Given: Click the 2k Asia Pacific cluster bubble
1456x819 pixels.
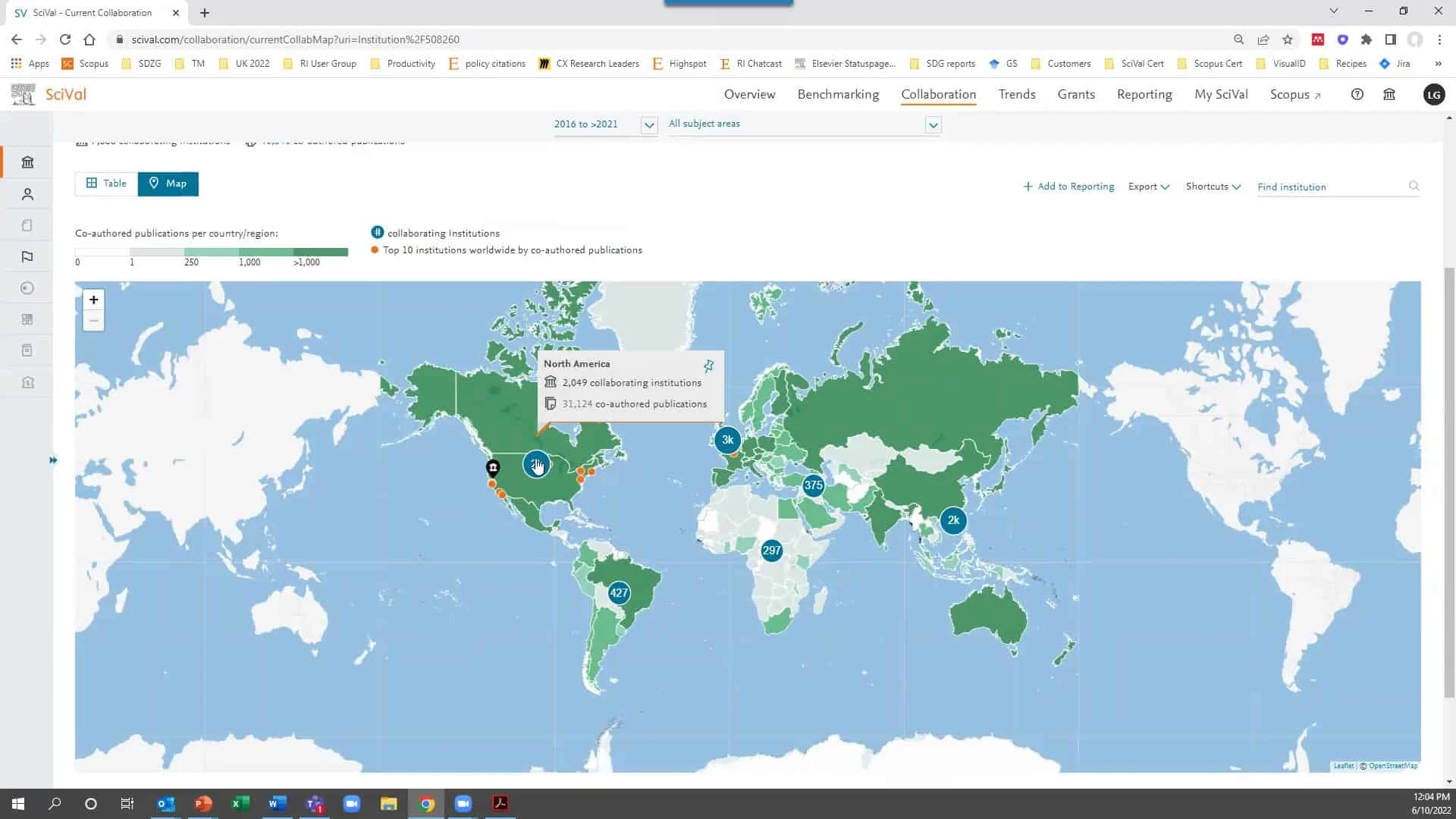Looking at the screenshot, I should coord(953,520).
